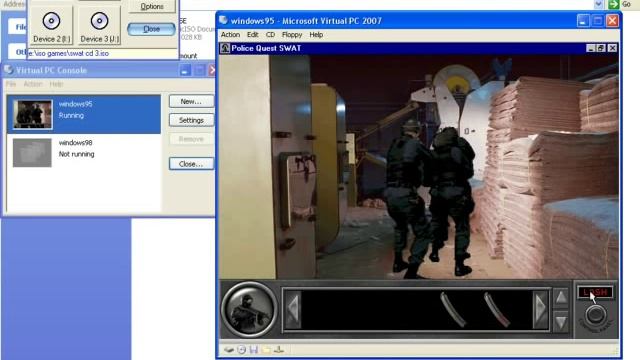Viewport: 640px width, 360px height.
Task: Open Help menu in Virtual PC 2007 window
Action: [x=316, y=35]
